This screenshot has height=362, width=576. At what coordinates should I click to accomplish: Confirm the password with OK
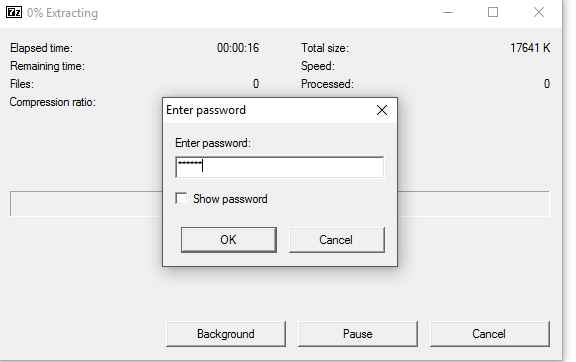pos(228,240)
